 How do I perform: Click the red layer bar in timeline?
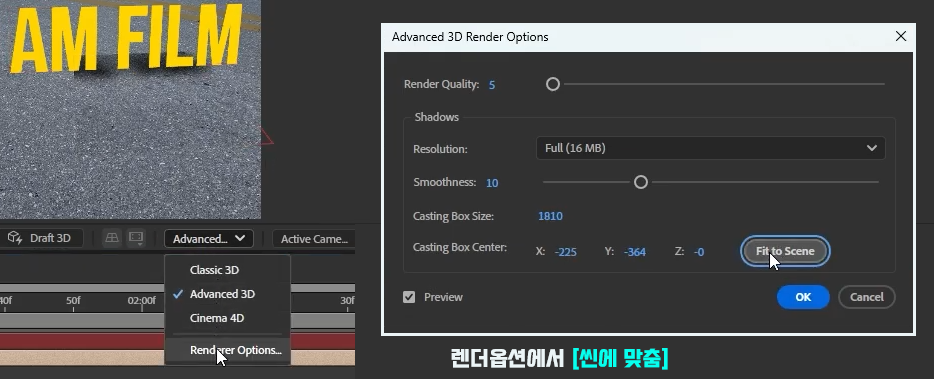82,341
